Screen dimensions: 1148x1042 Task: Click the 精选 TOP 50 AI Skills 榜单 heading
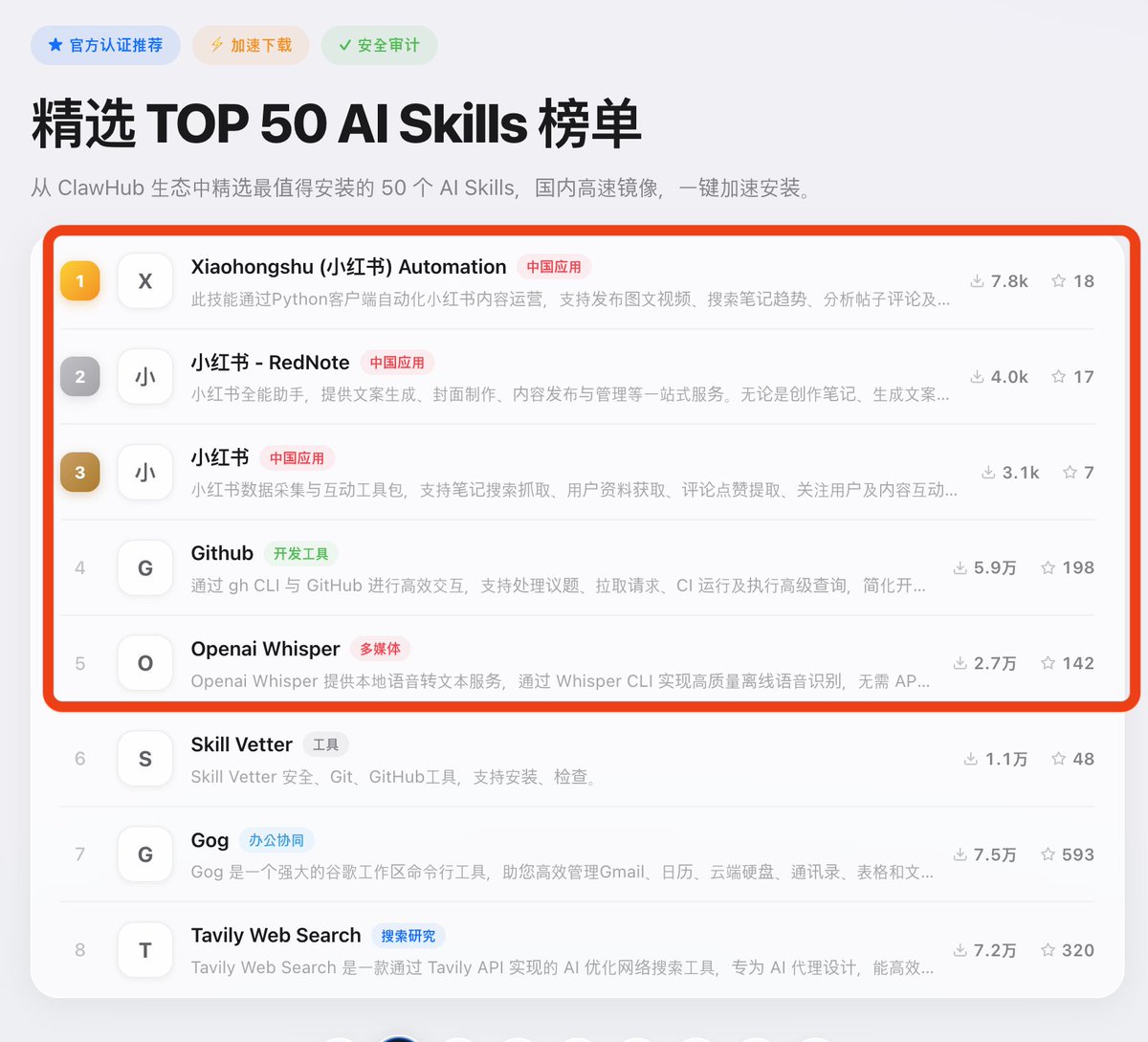(336, 123)
